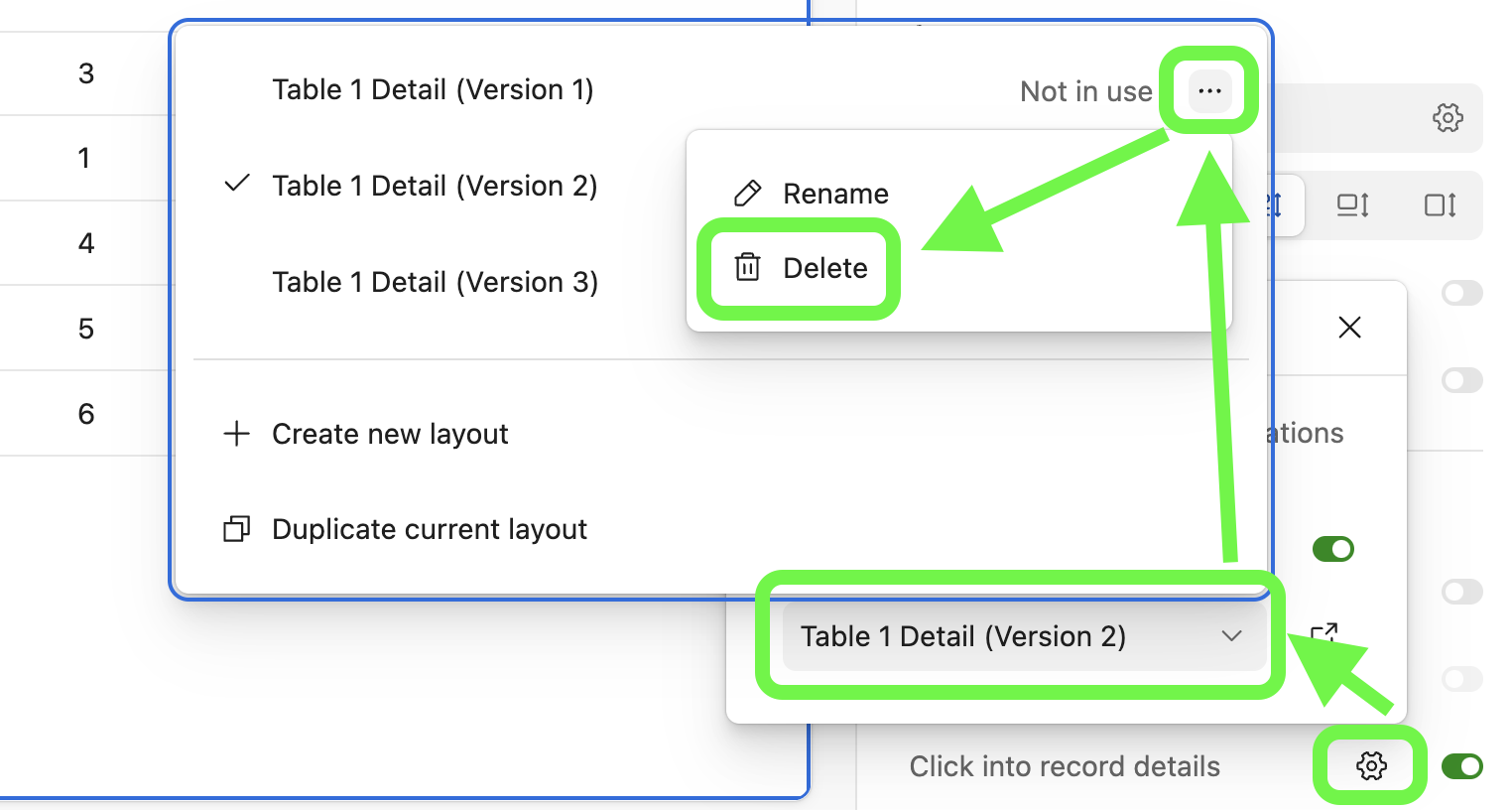Click the chevron on the layout dropdown

click(x=1231, y=636)
